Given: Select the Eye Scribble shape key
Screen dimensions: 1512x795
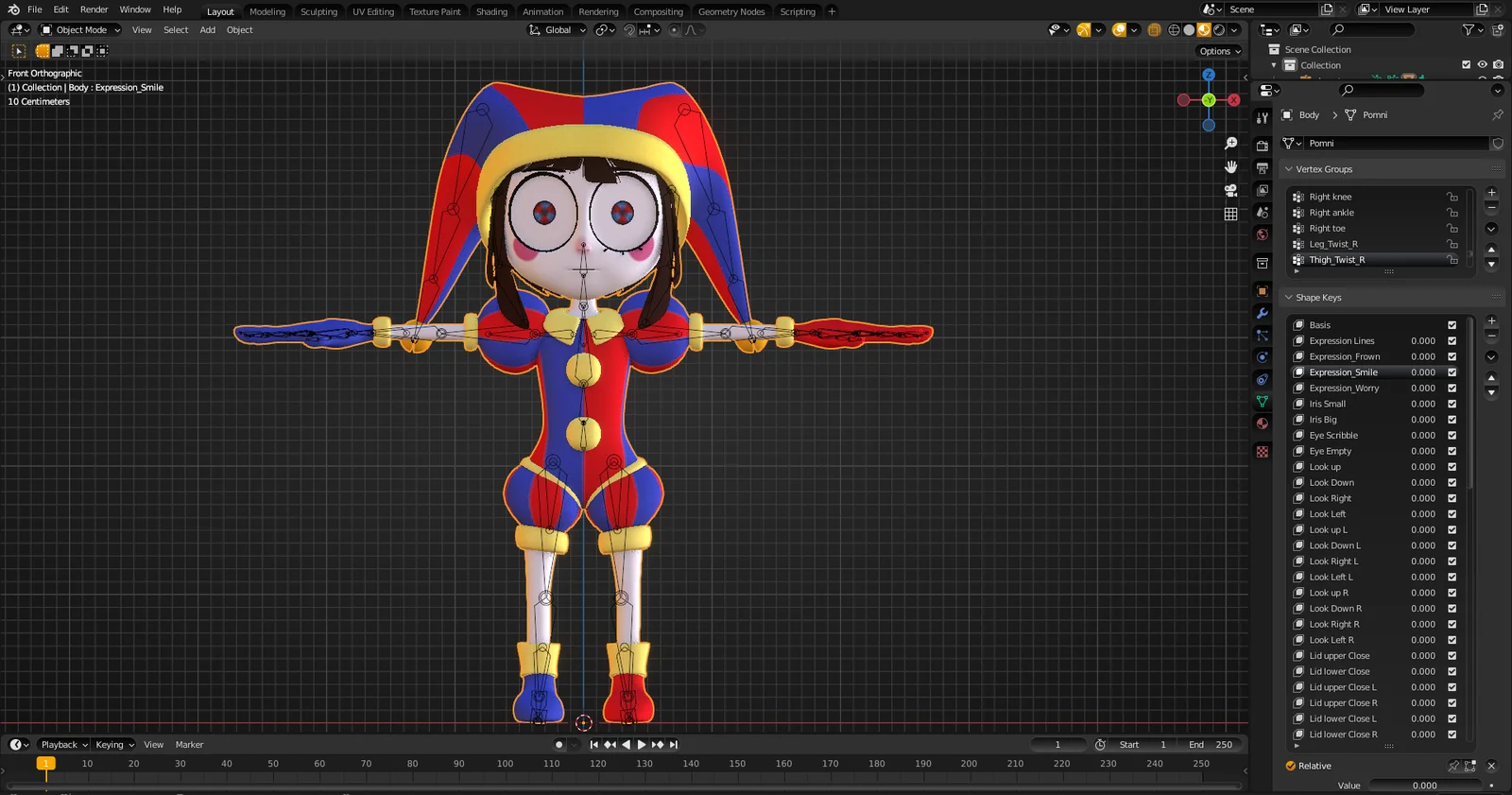Looking at the screenshot, I should [1333, 436].
